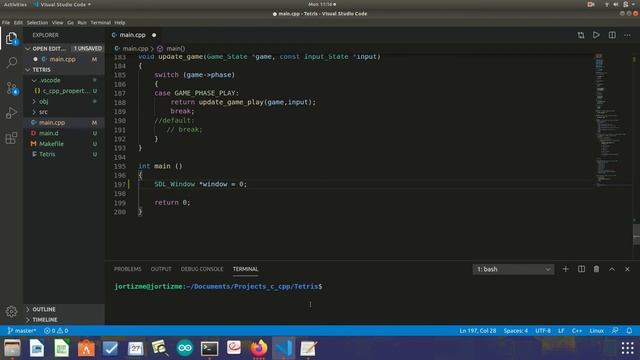
Task: Select main.cpp under Open Editors
Action: 64,59
